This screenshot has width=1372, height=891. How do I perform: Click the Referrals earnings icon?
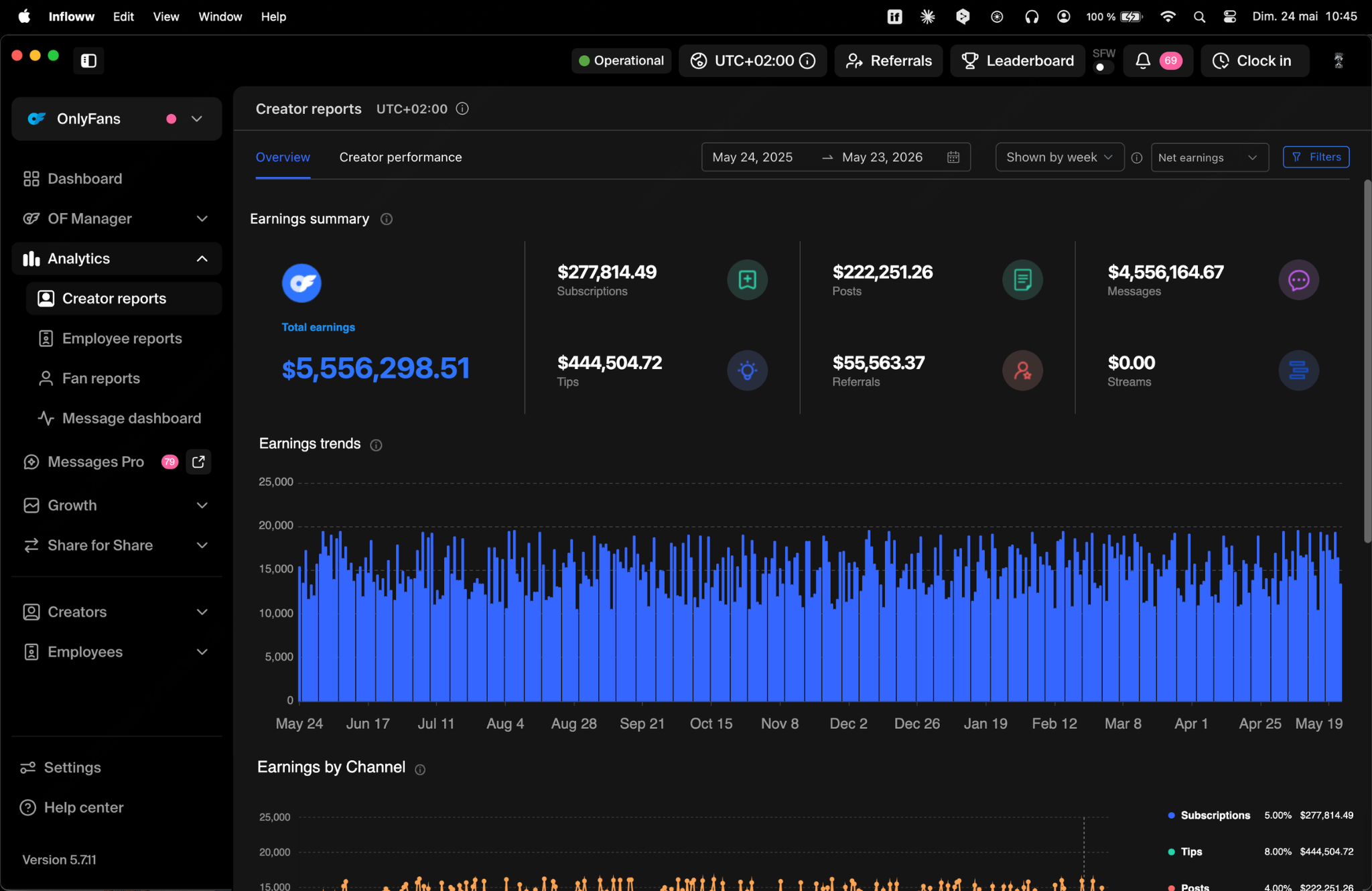pyautogui.click(x=1022, y=370)
